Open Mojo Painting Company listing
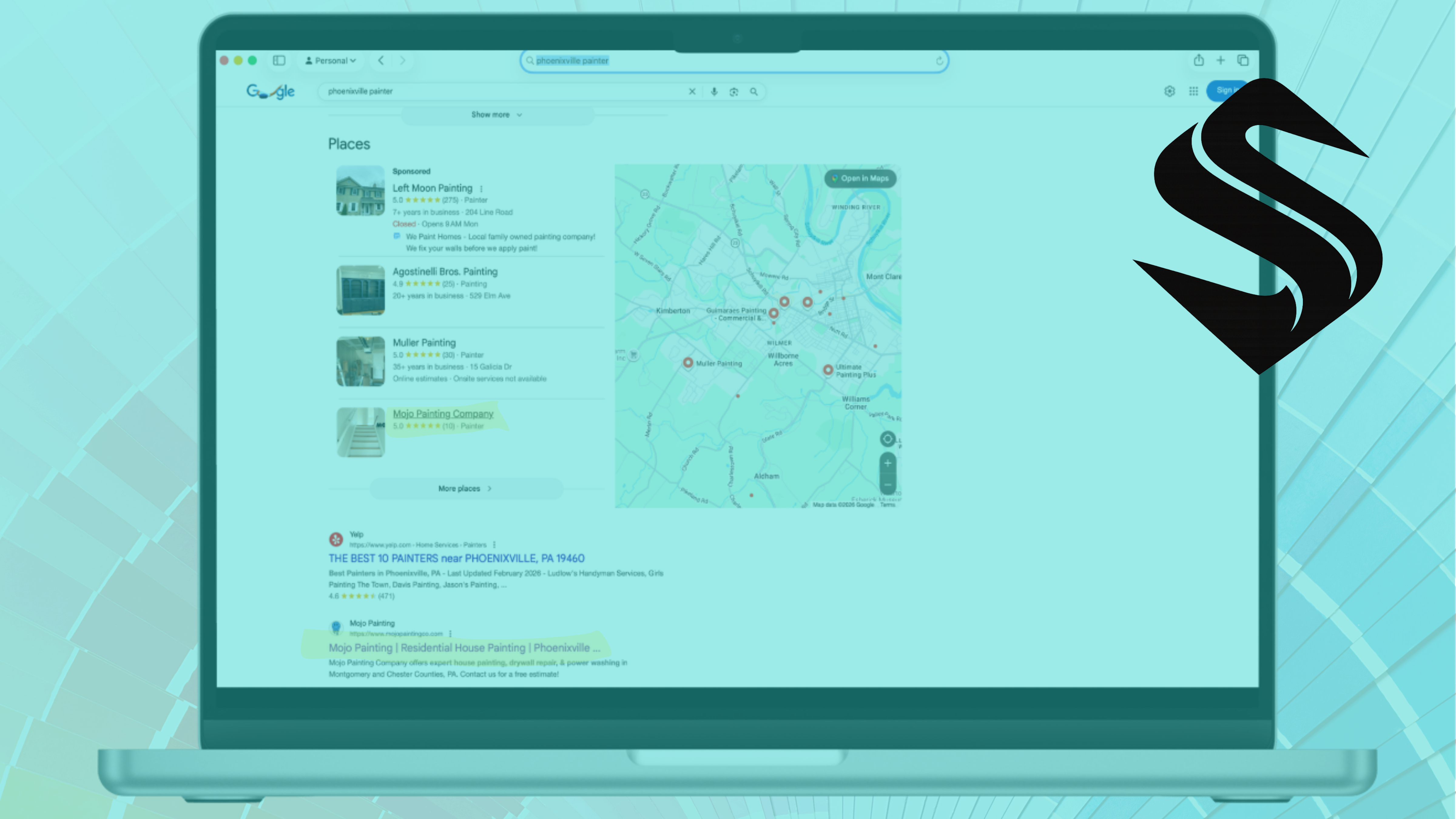 click(x=443, y=414)
